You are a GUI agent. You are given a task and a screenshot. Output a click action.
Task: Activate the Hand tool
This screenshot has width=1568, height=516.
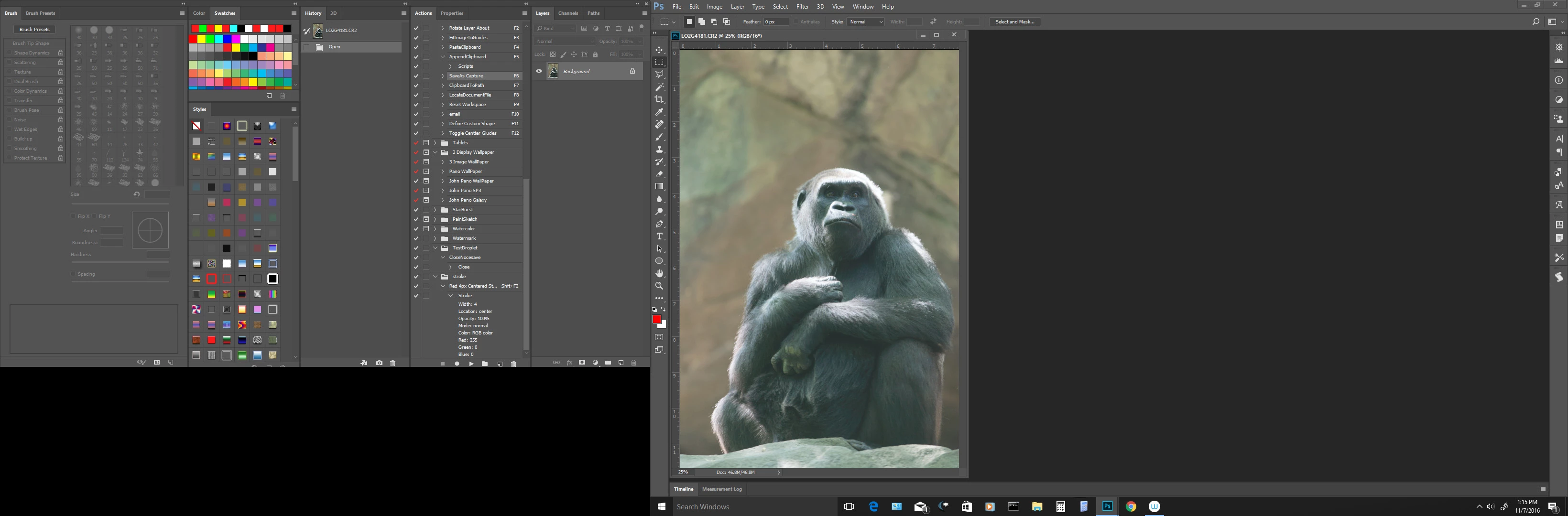coord(659,274)
